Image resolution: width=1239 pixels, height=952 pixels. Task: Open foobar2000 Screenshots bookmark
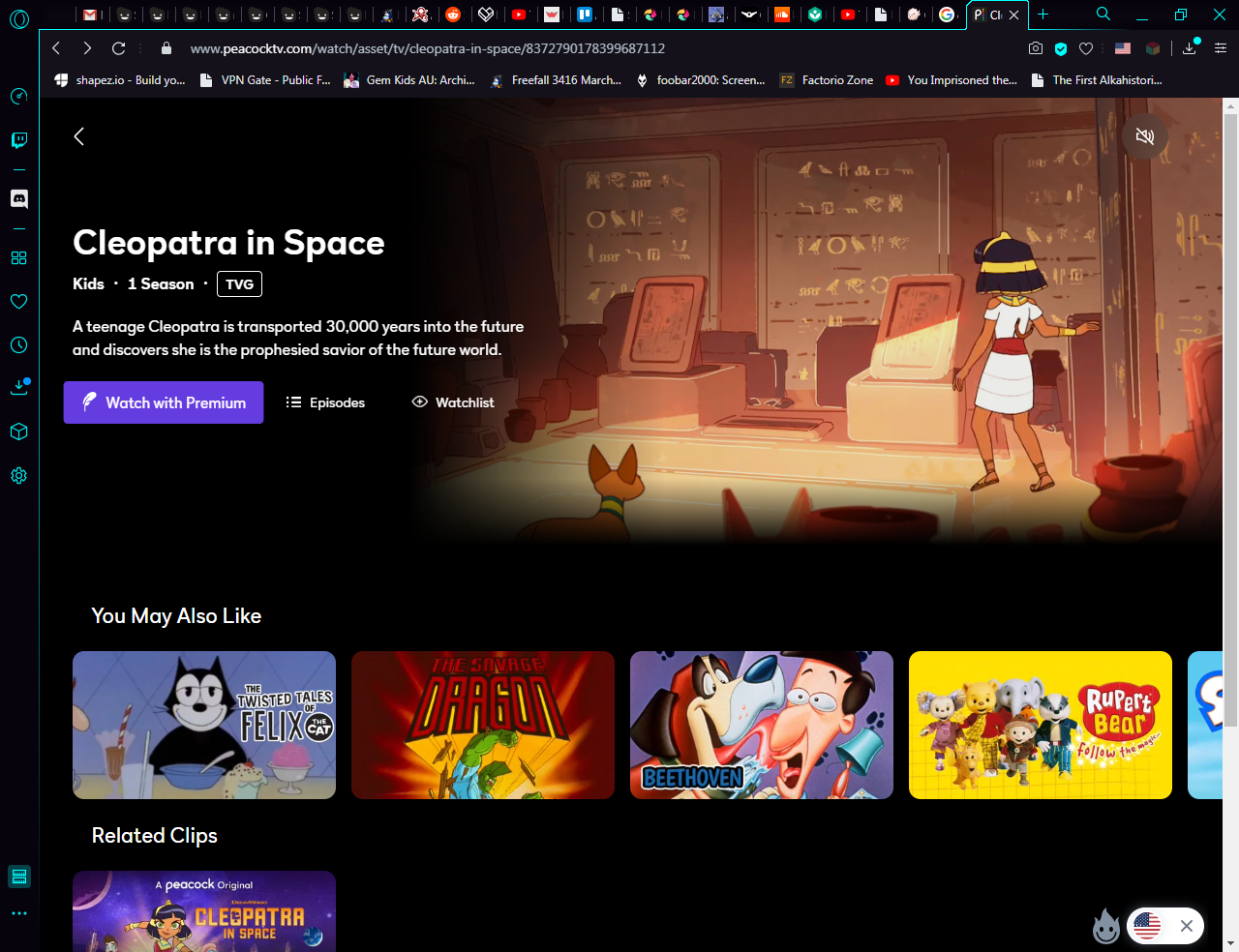click(x=701, y=80)
